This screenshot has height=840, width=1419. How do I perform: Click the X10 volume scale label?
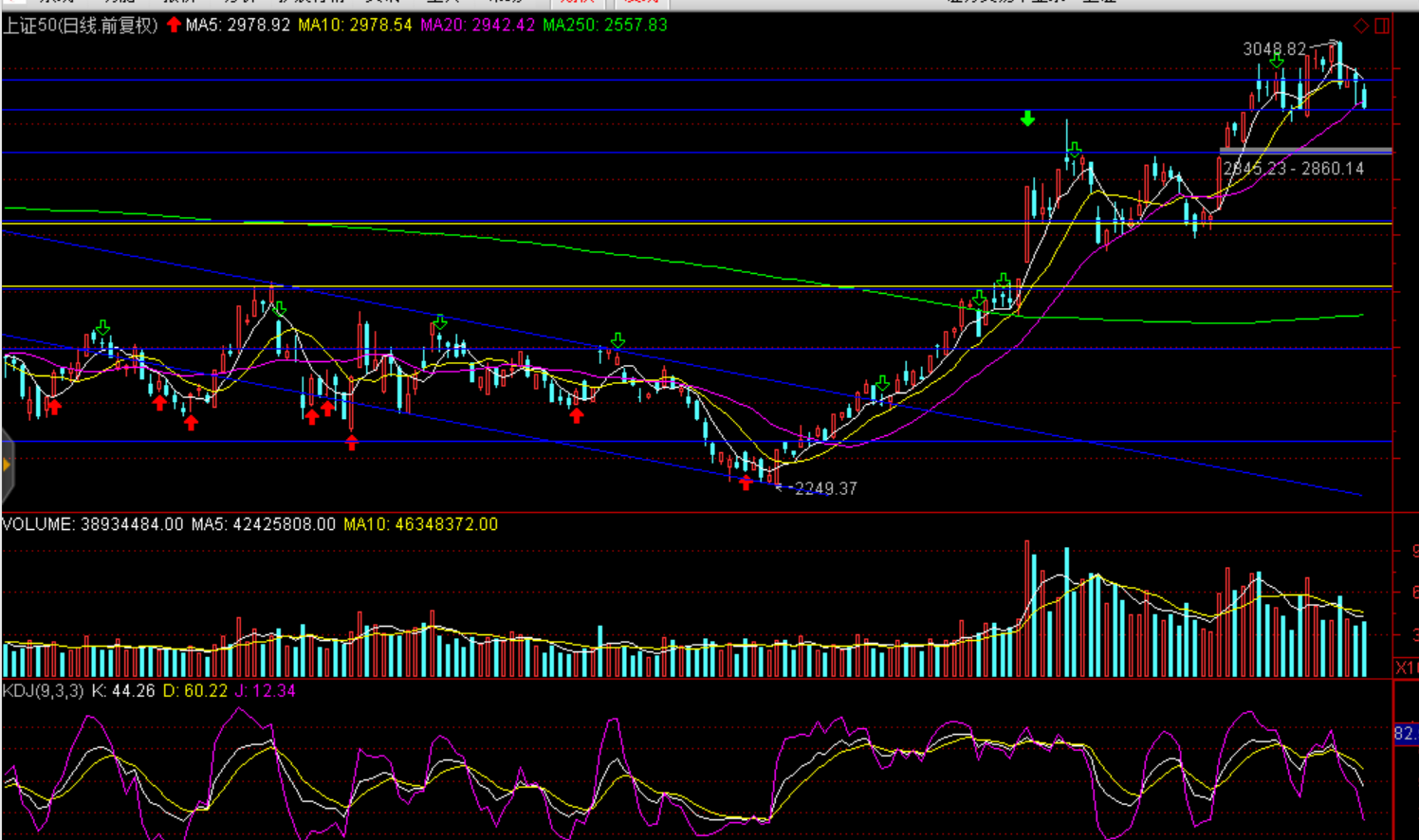(1406, 667)
